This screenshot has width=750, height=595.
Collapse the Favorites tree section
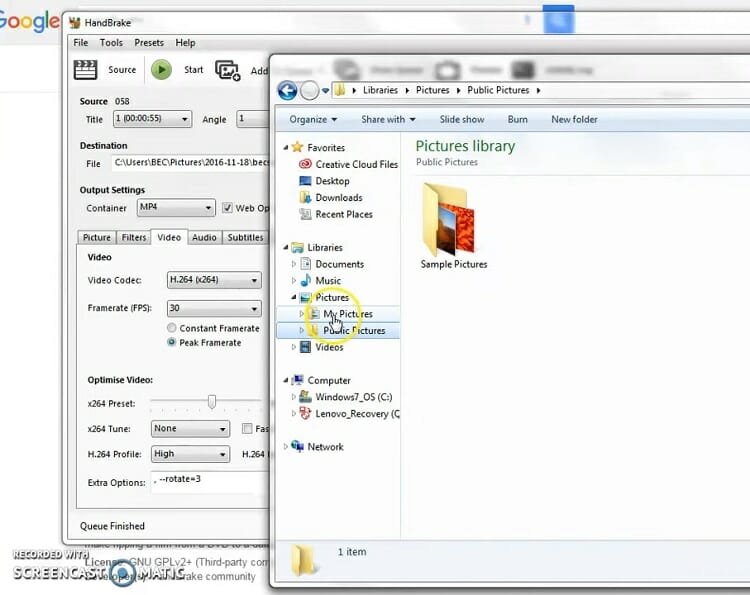click(286, 147)
